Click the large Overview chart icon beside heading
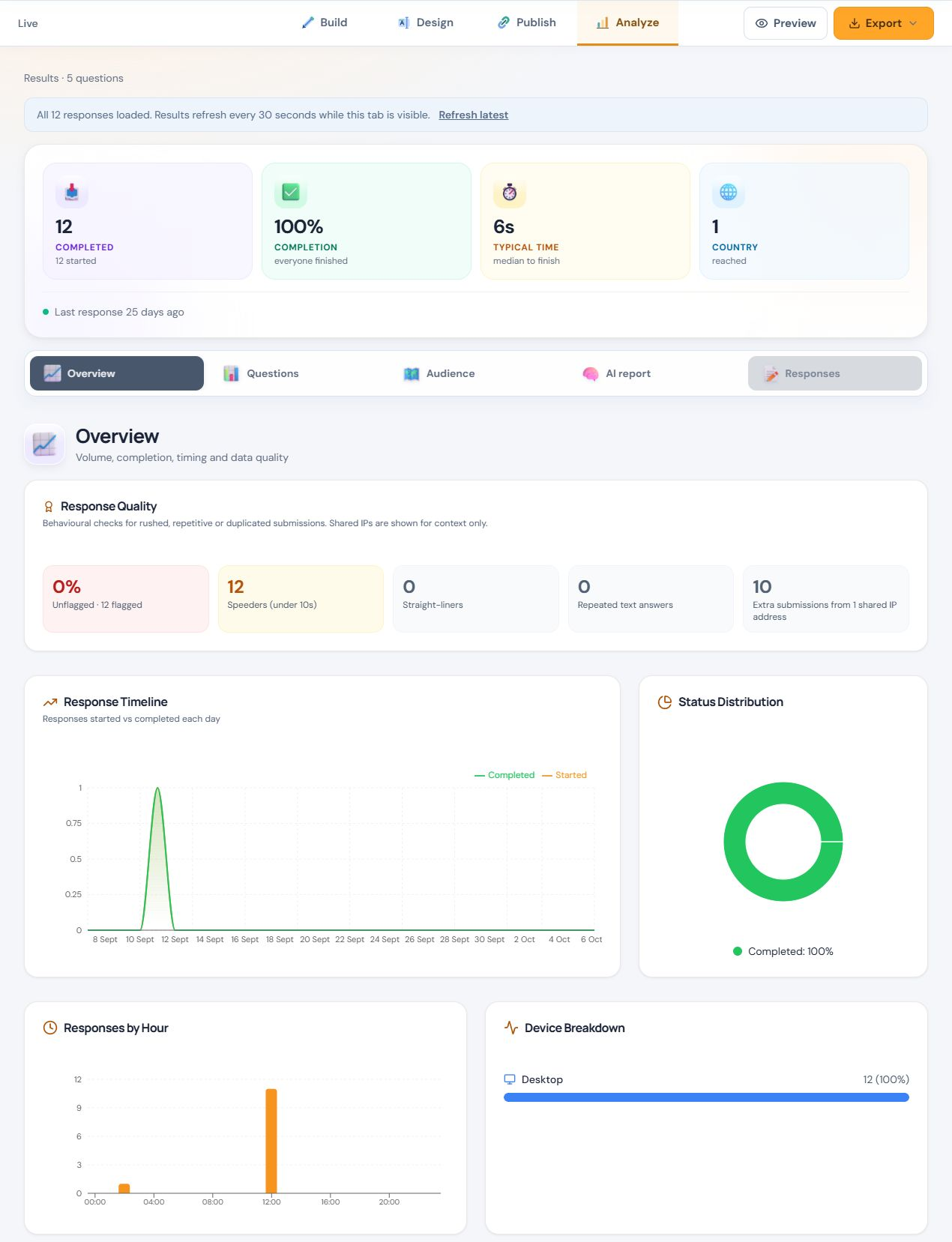The height and width of the screenshot is (1242, 952). tap(45, 444)
